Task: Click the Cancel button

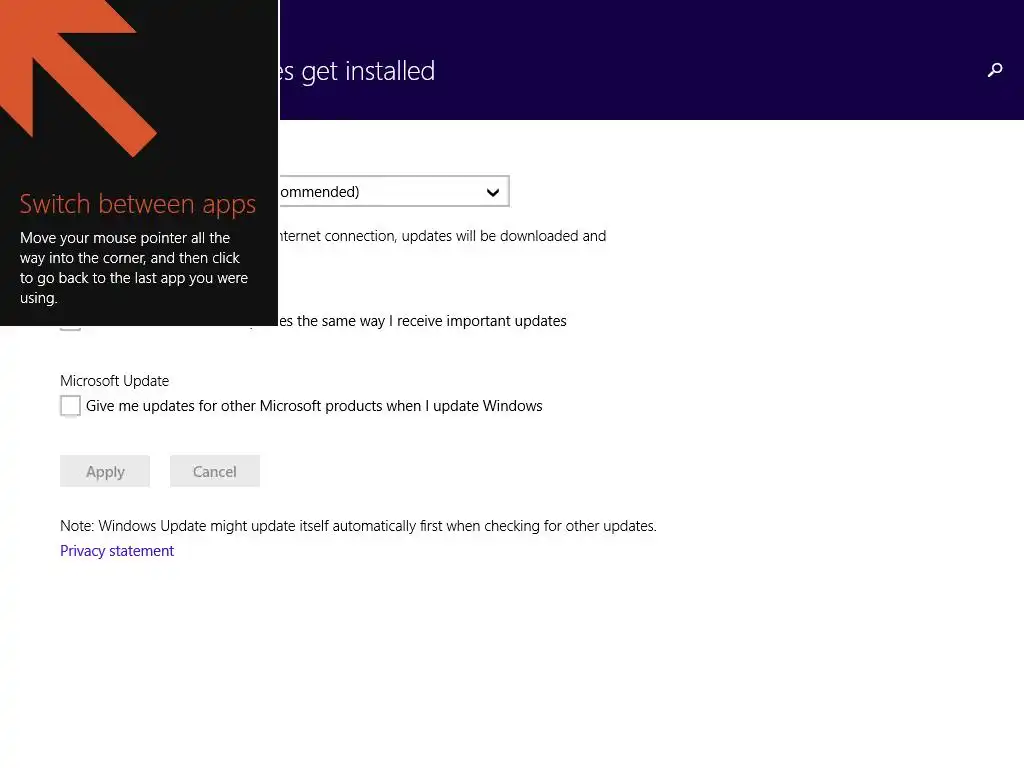Action: point(215,472)
